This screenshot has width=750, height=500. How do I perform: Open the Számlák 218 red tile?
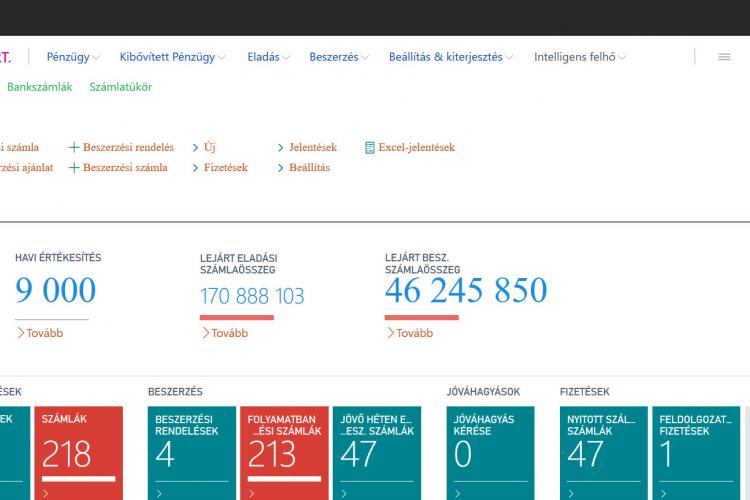click(x=78, y=453)
